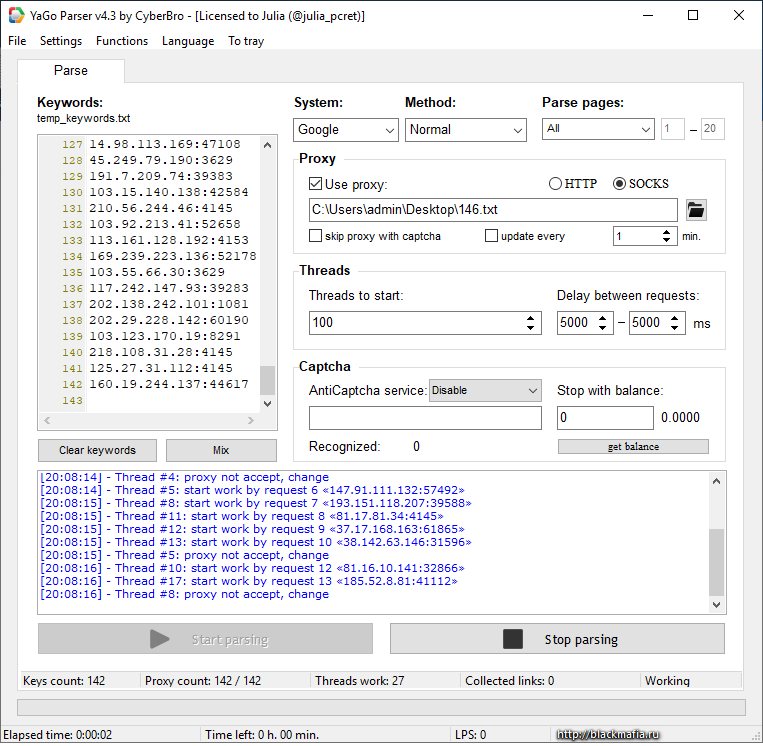
Task: Increase the minimum delay between requests
Action: [x=603, y=318]
